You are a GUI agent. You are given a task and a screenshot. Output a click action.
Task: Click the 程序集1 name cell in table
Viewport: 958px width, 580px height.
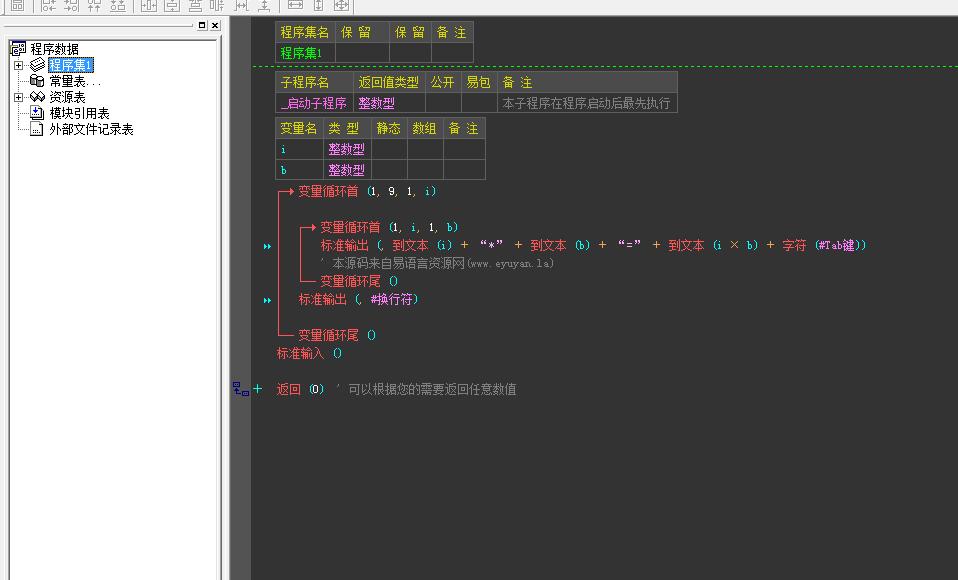point(305,53)
